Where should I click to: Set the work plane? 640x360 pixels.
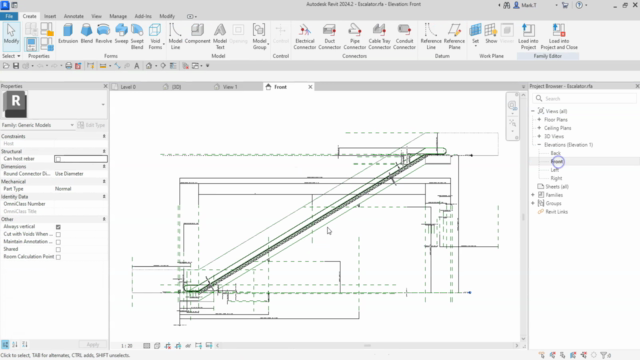coord(475,34)
